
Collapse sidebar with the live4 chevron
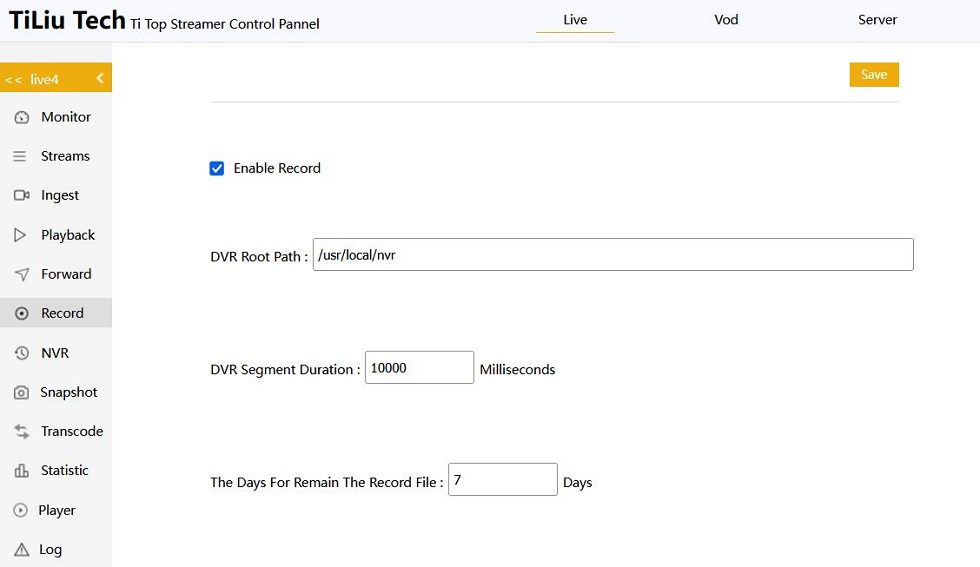tap(100, 78)
